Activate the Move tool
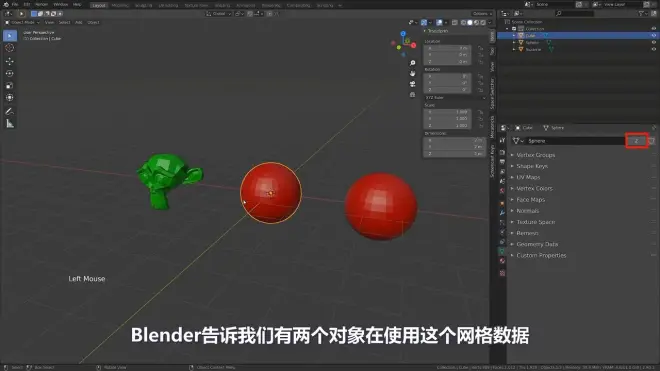 [10, 61]
